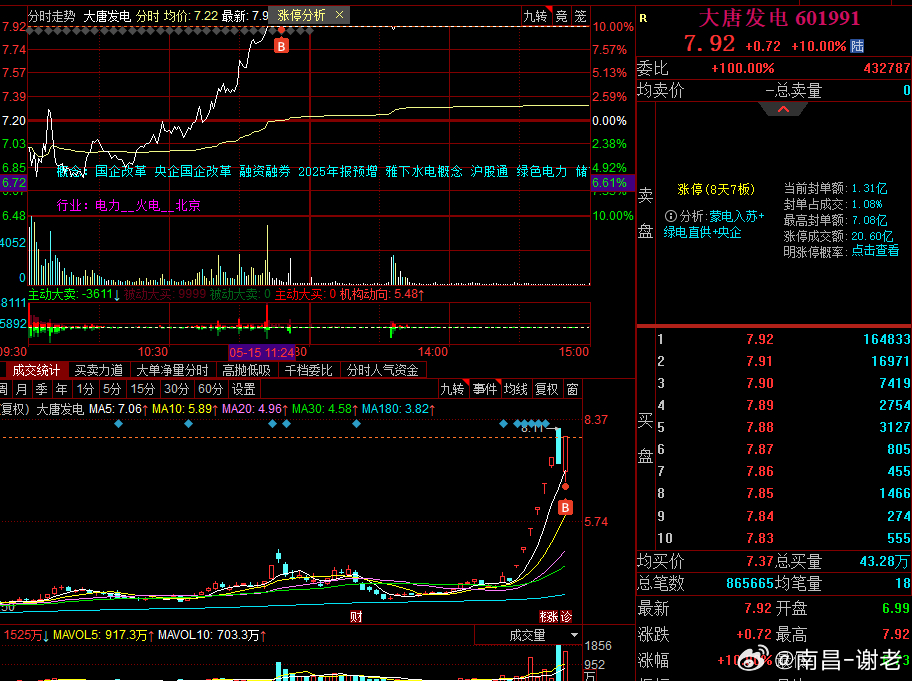Click the 涨停(8天7板) label
The image size is (912, 681).
click(x=716, y=189)
